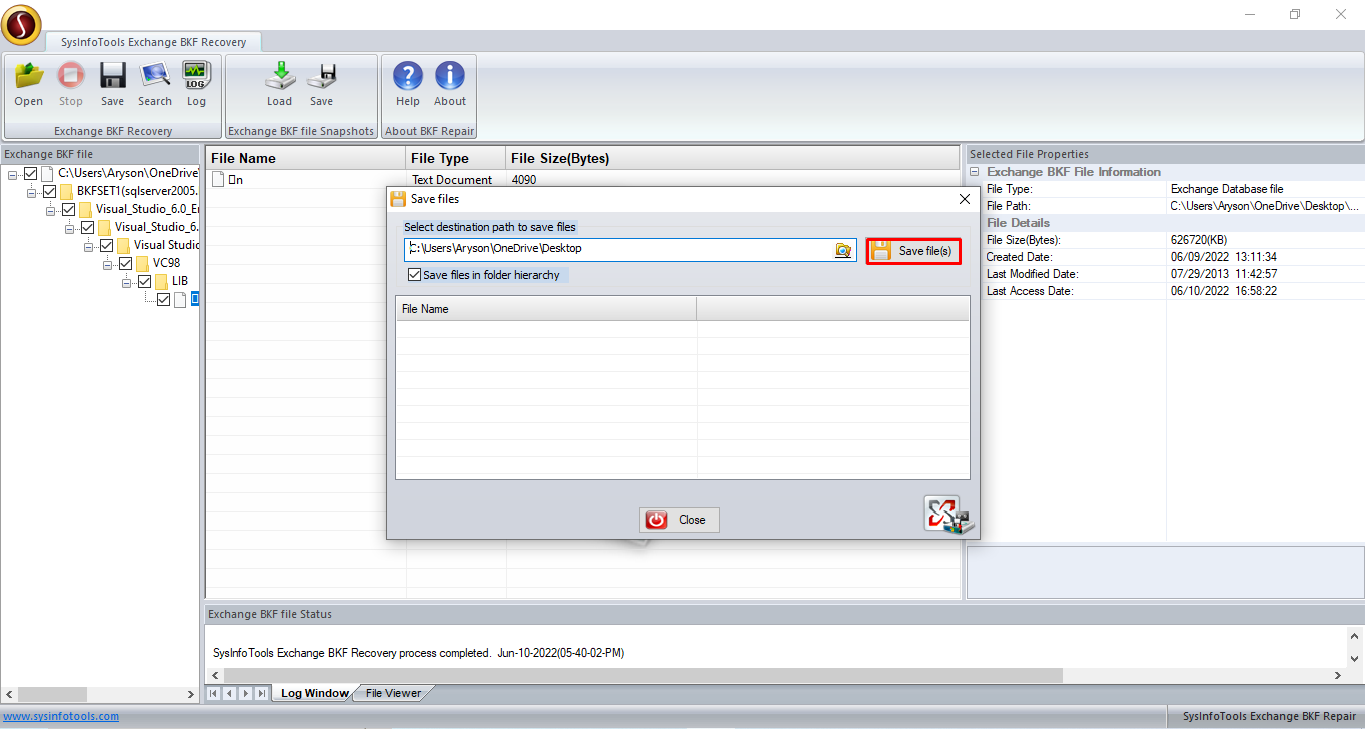Uncheck Save files in folder hierarchy
Viewport: 1365px width, 729px height.
click(415, 275)
